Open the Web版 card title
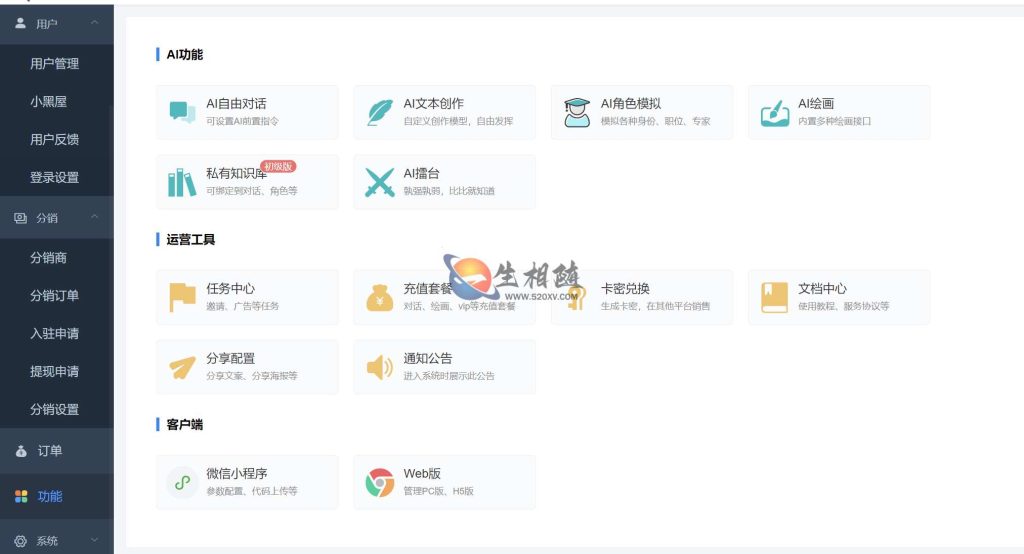Image resolution: width=1024 pixels, height=554 pixels. coord(422,473)
